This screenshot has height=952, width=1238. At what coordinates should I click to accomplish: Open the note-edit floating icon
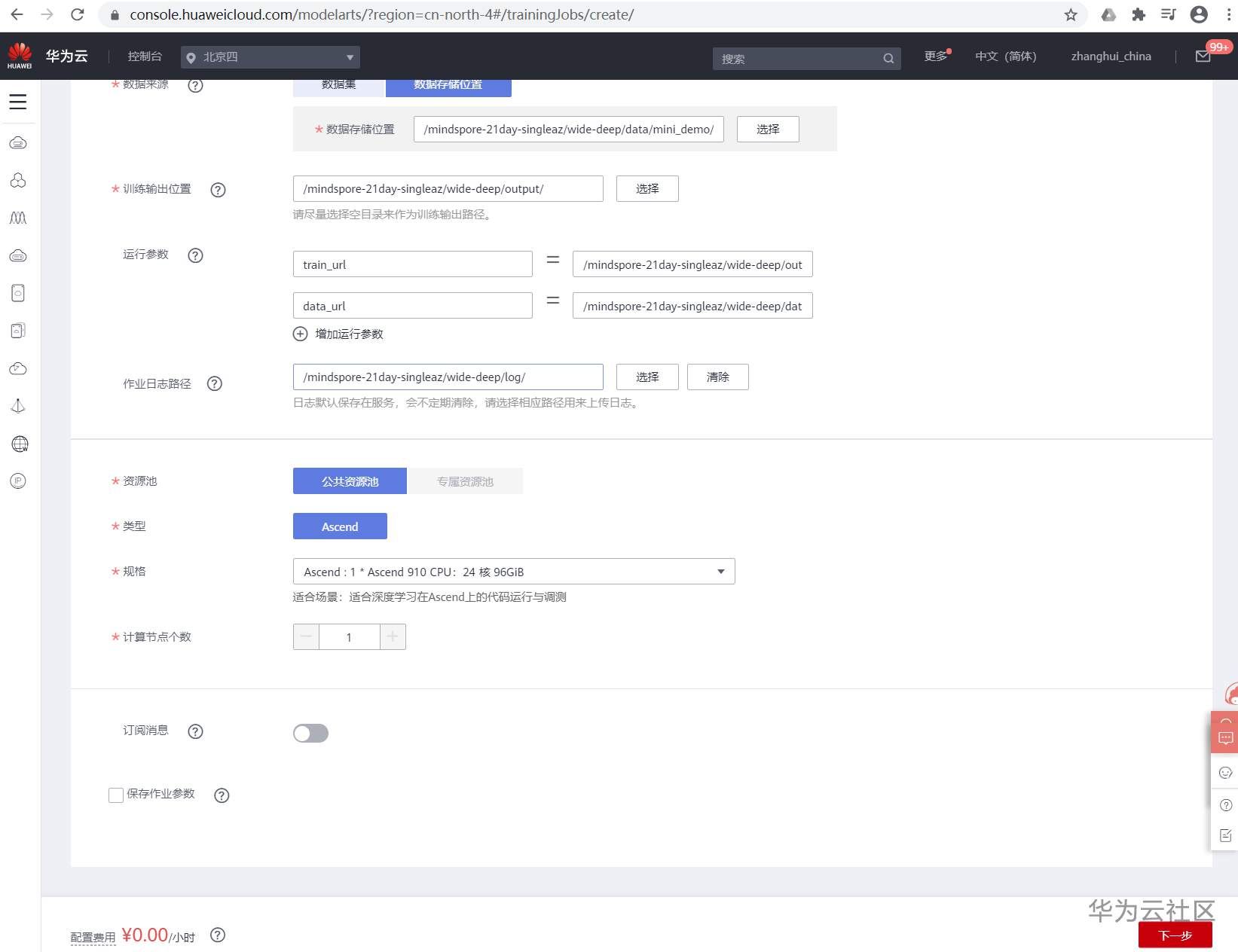pyautogui.click(x=1226, y=835)
